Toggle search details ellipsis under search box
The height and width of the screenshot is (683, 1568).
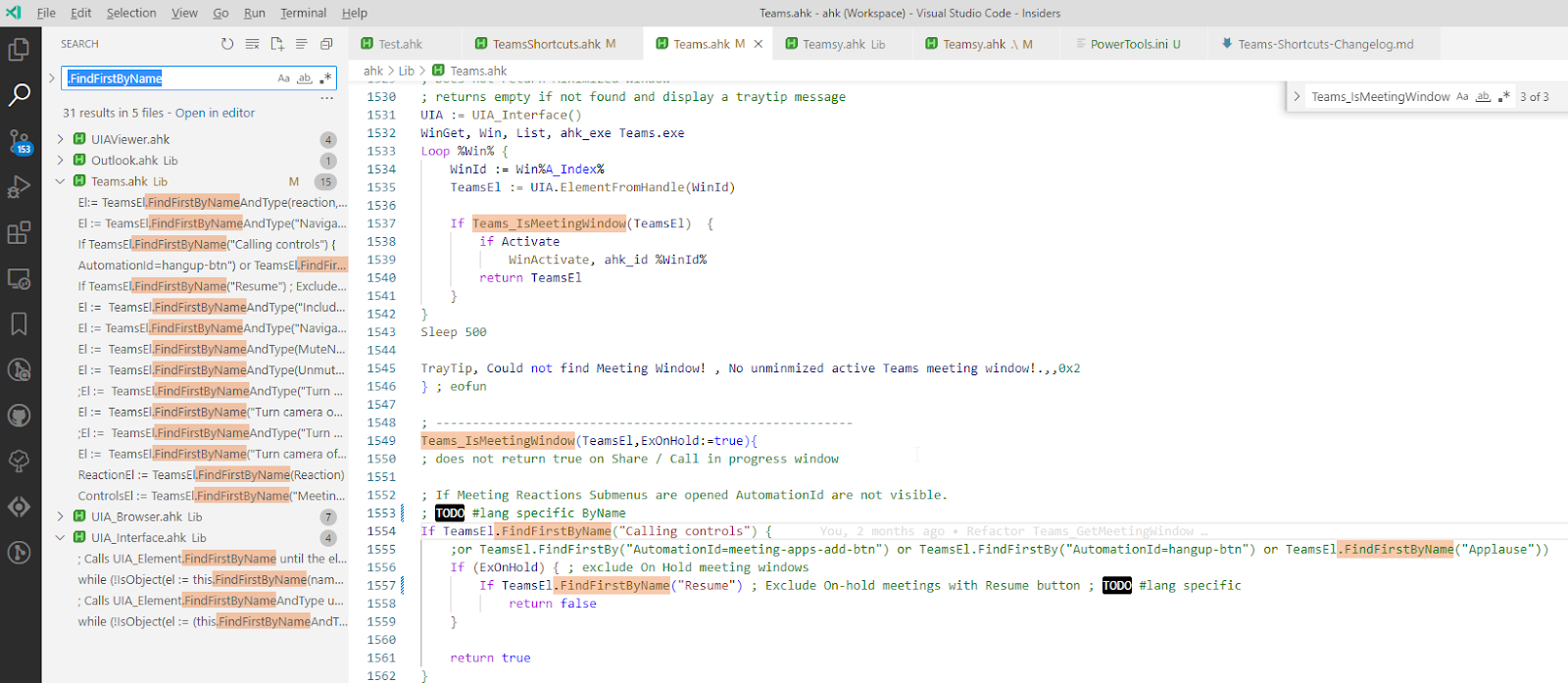[x=327, y=98]
